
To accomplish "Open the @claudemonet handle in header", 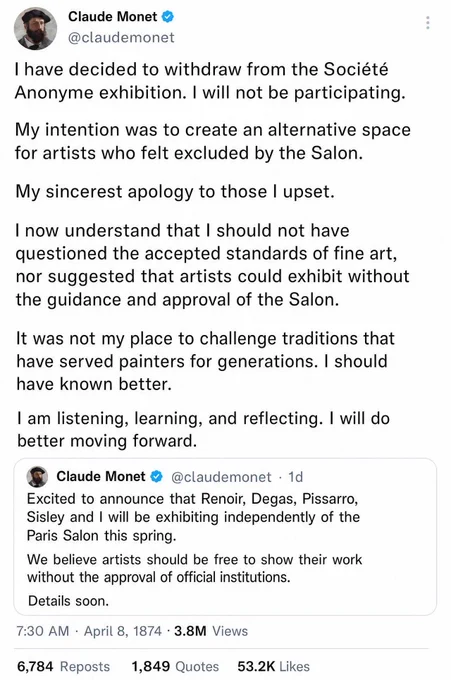I will click(x=121, y=37).
